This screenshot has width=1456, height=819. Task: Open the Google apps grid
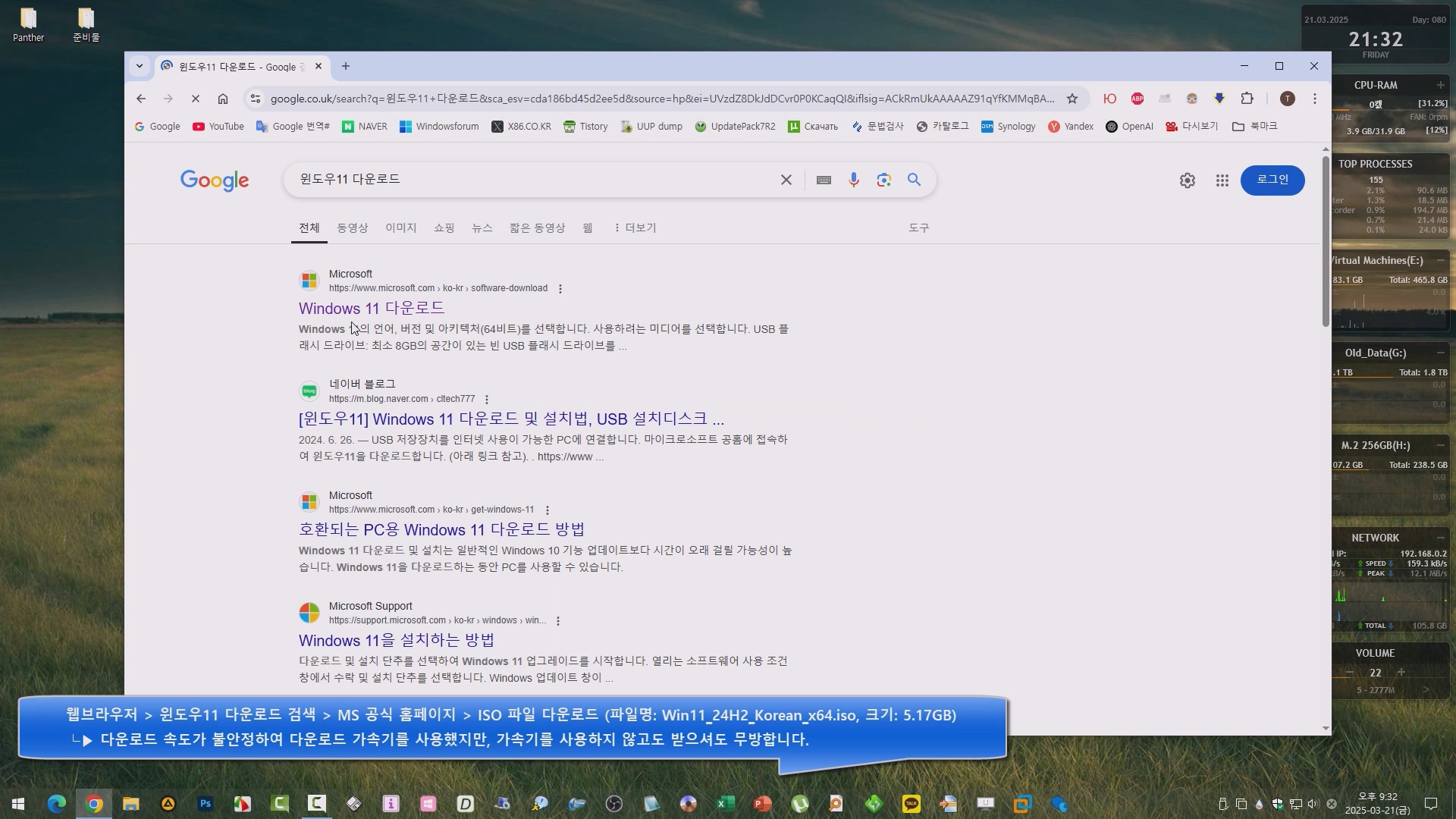(x=1222, y=180)
